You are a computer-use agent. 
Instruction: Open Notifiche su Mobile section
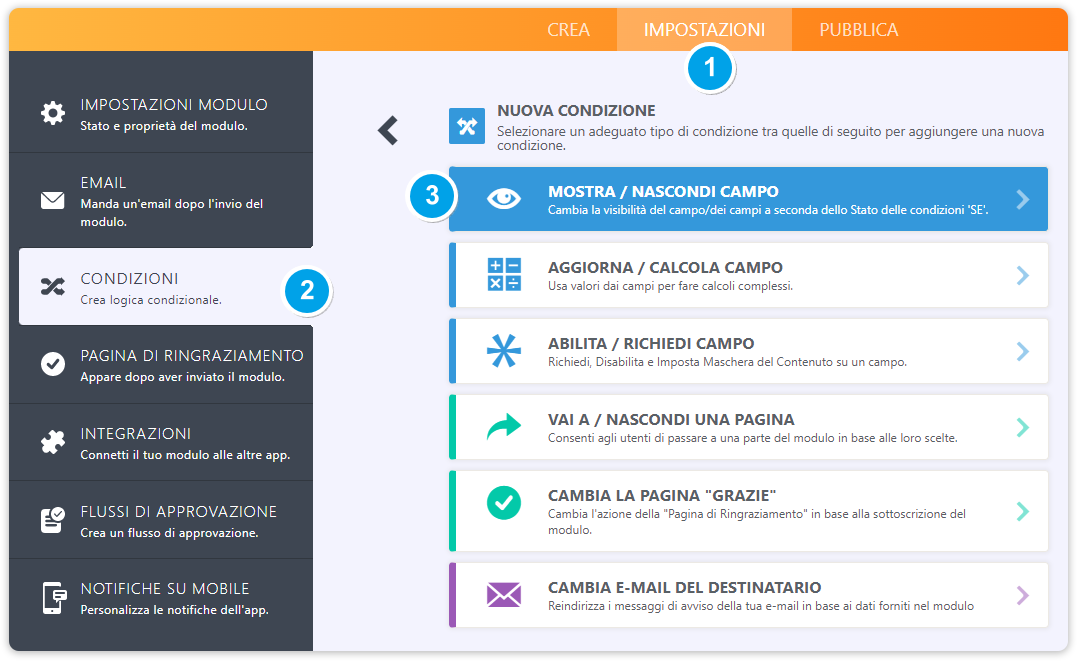coord(161,598)
